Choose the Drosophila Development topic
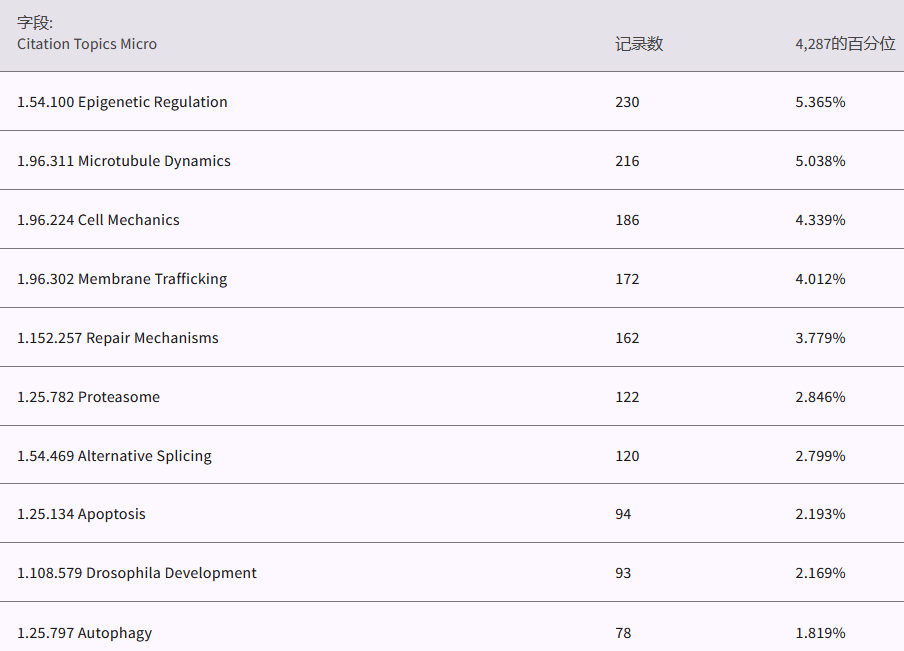The image size is (904, 651). 137,573
